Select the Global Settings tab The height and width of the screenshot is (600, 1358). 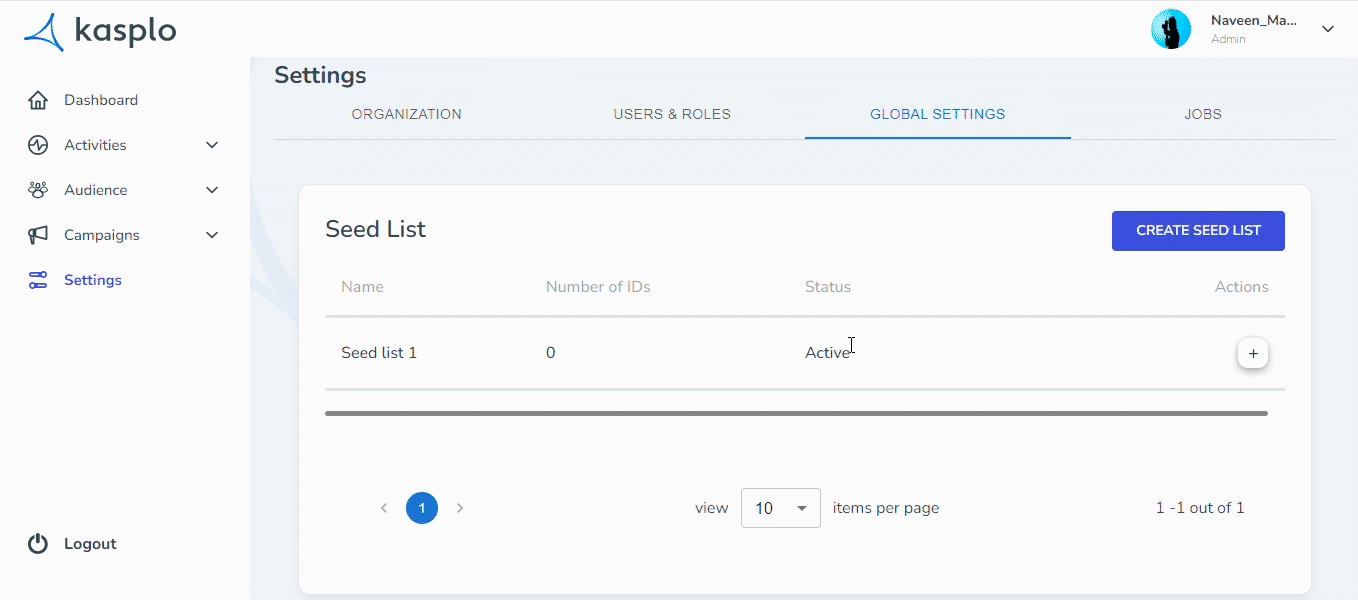pyautogui.click(x=938, y=114)
